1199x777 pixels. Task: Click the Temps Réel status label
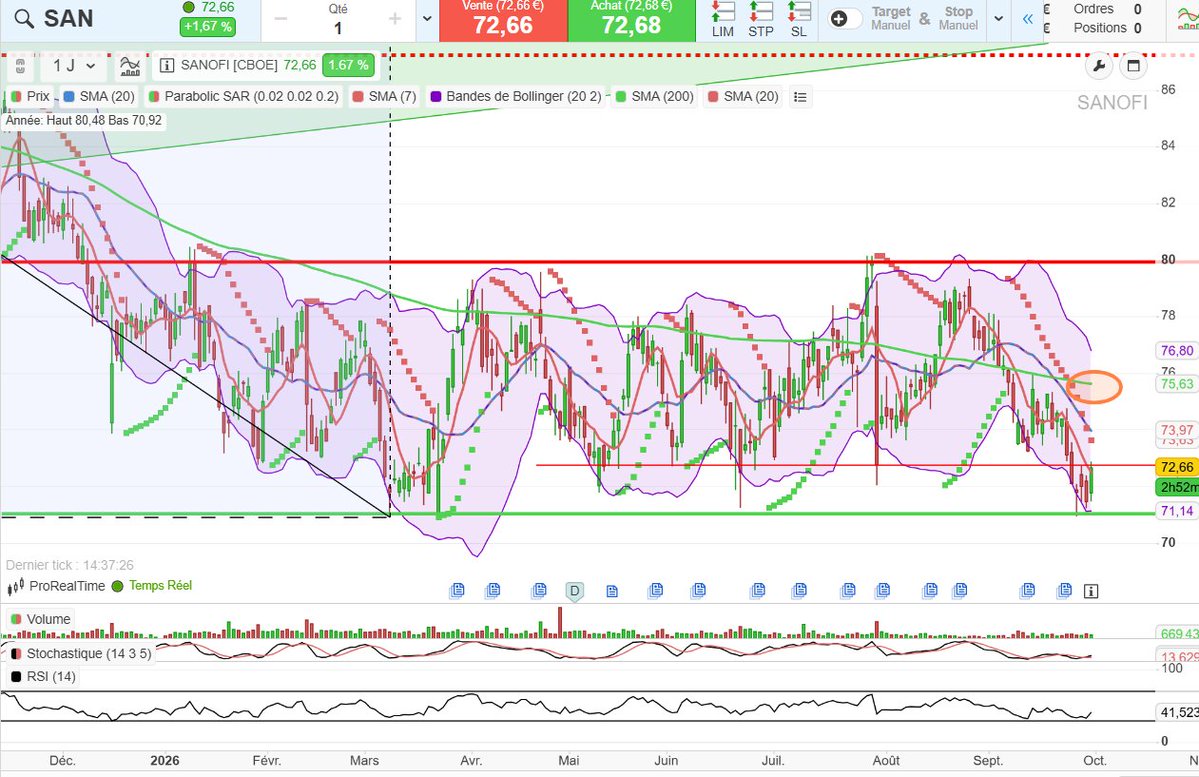pyautogui.click(x=161, y=586)
